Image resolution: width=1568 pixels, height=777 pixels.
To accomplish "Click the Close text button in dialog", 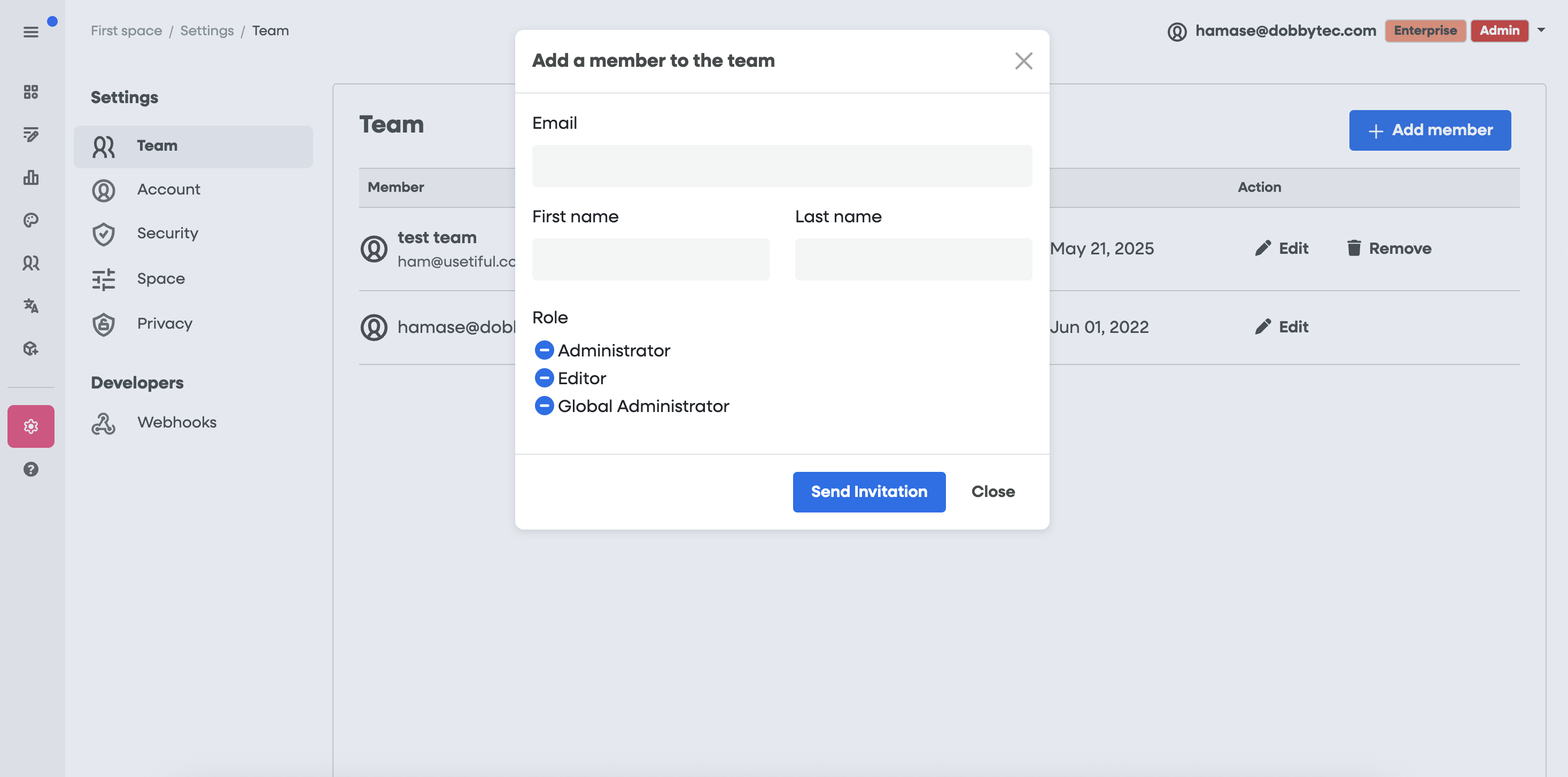I will tap(992, 492).
